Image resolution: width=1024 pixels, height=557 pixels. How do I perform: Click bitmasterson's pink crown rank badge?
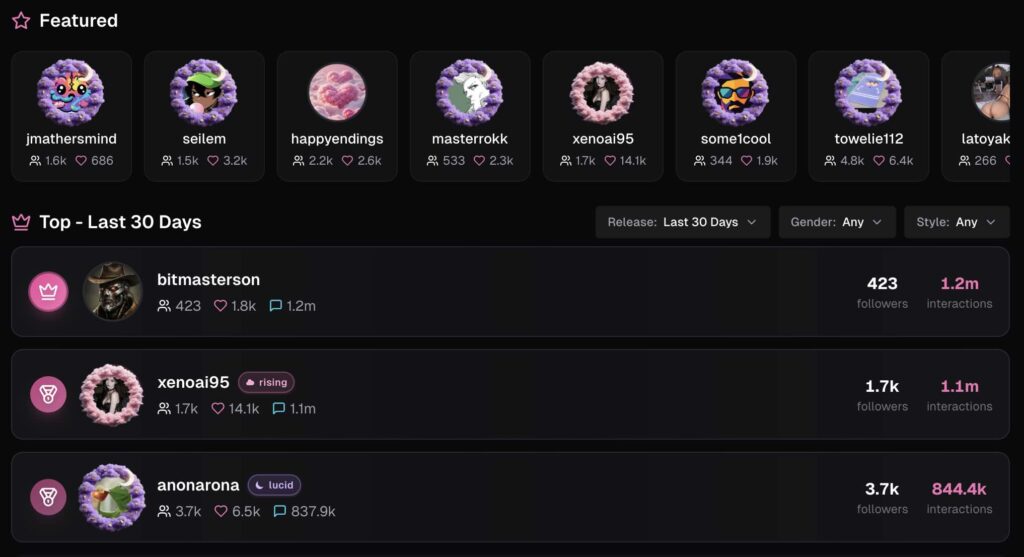pyautogui.click(x=48, y=292)
